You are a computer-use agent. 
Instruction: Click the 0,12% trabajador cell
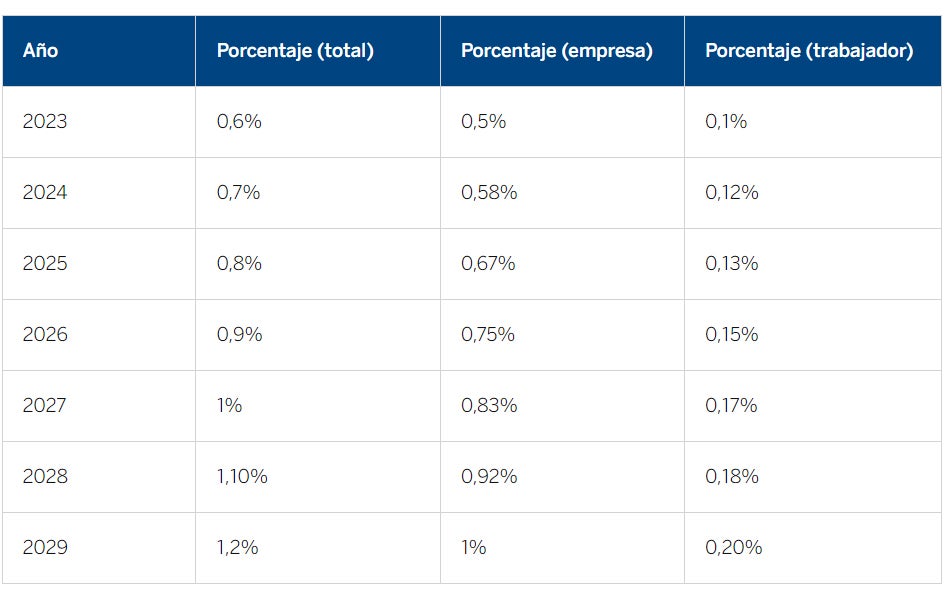732,193
